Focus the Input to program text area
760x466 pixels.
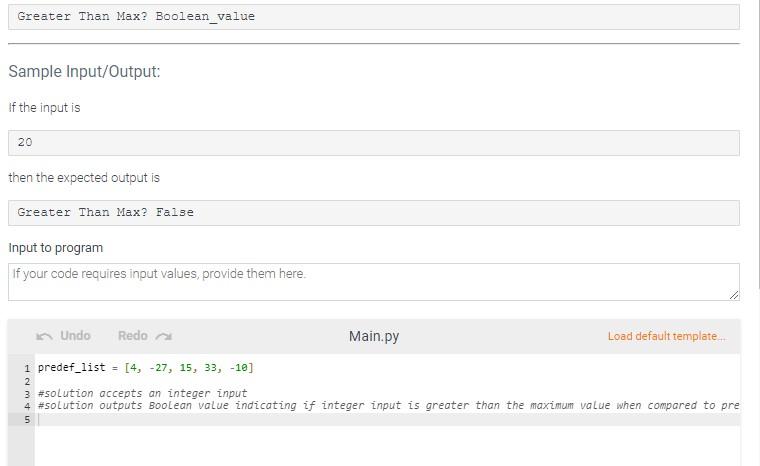(x=374, y=282)
